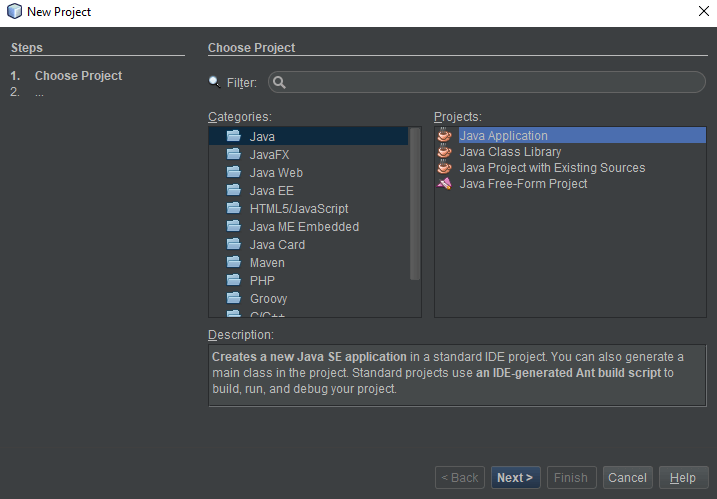Click the Description text area
This screenshot has width=717, height=499.
[x=457, y=375]
